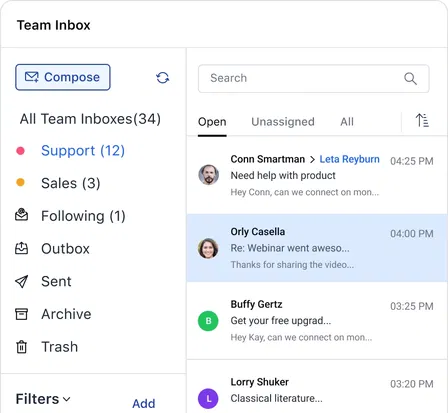The width and height of the screenshot is (448, 413).
Task: Click the Trash bin icon
Action: point(22,347)
